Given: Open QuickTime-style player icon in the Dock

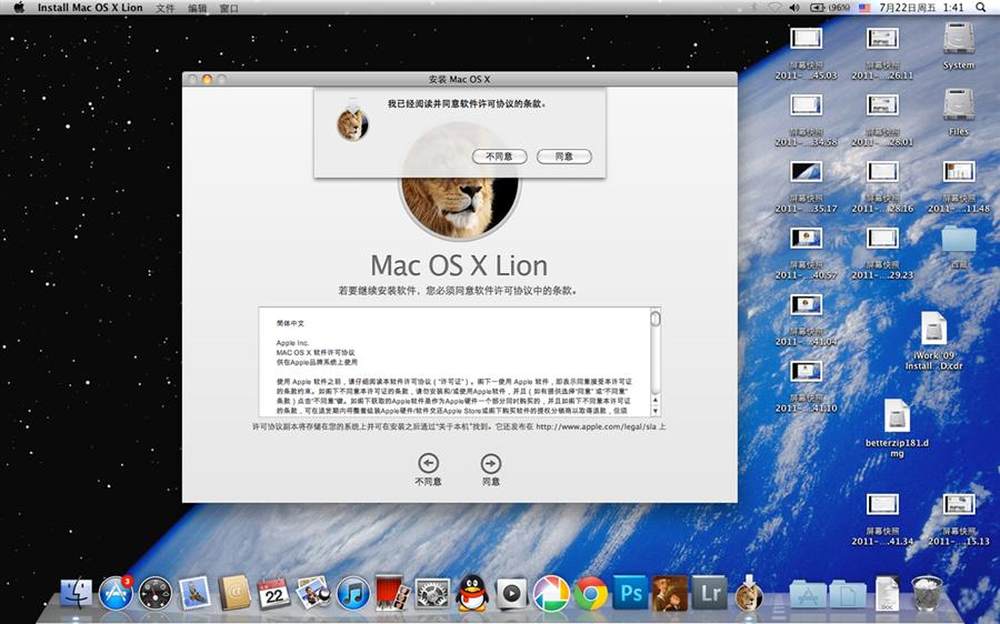Looking at the screenshot, I should pyautogui.click(x=511, y=594).
